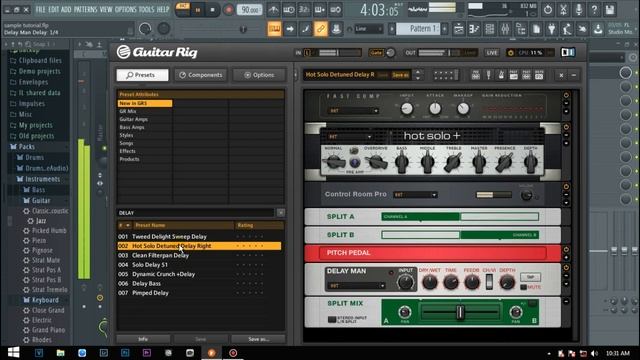Pause playback in FL Studio transport
The width and height of the screenshot is (640, 360).
coord(198,10)
